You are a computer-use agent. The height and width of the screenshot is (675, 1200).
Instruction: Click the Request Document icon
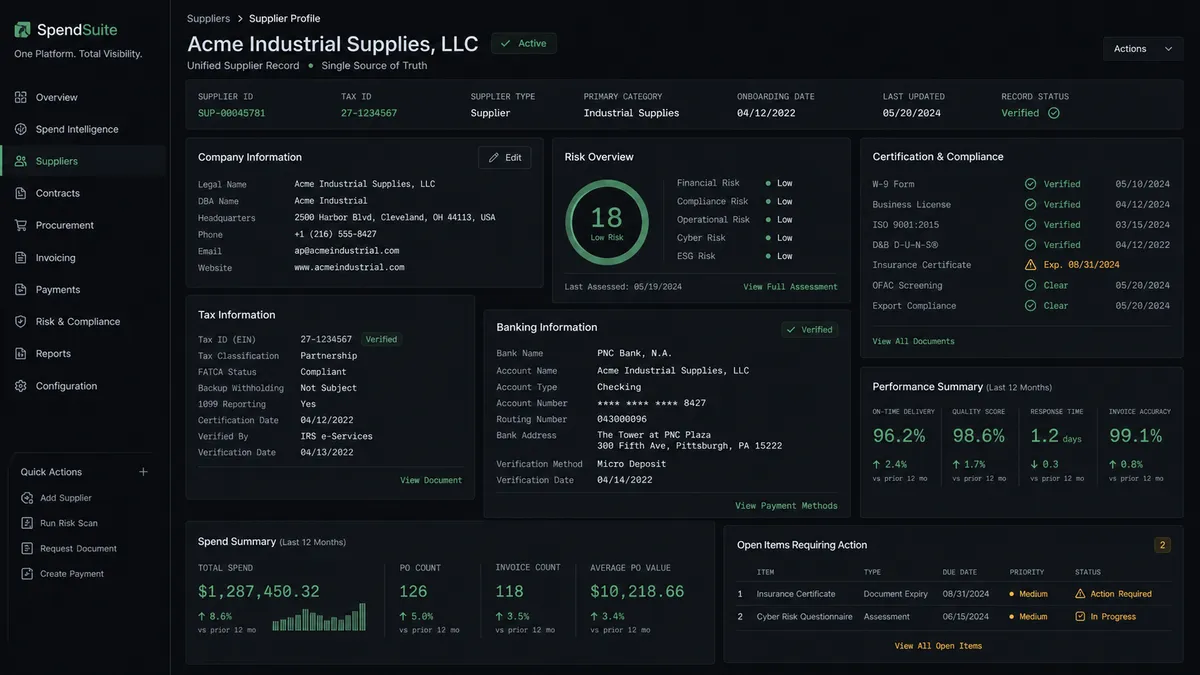27,548
